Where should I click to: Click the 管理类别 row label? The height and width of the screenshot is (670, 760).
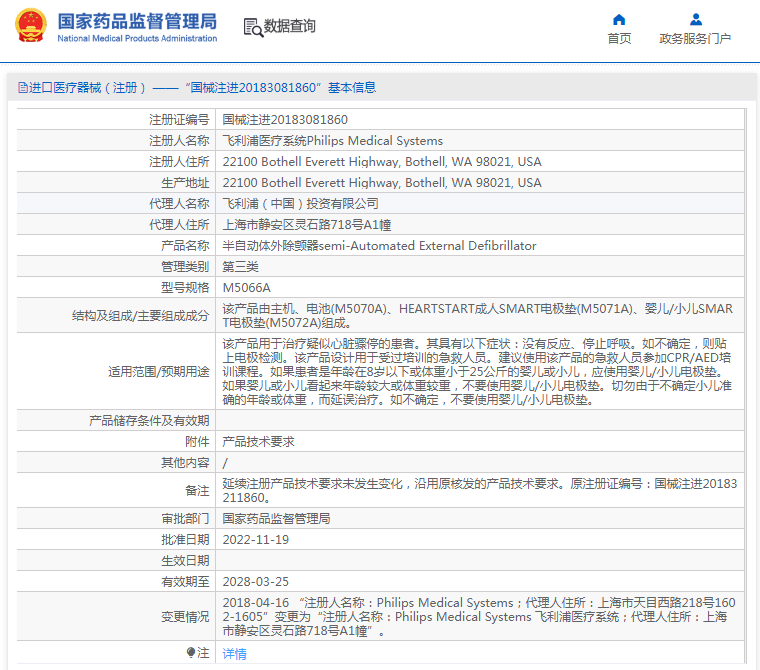pyautogui.click(x=185, y=267)
